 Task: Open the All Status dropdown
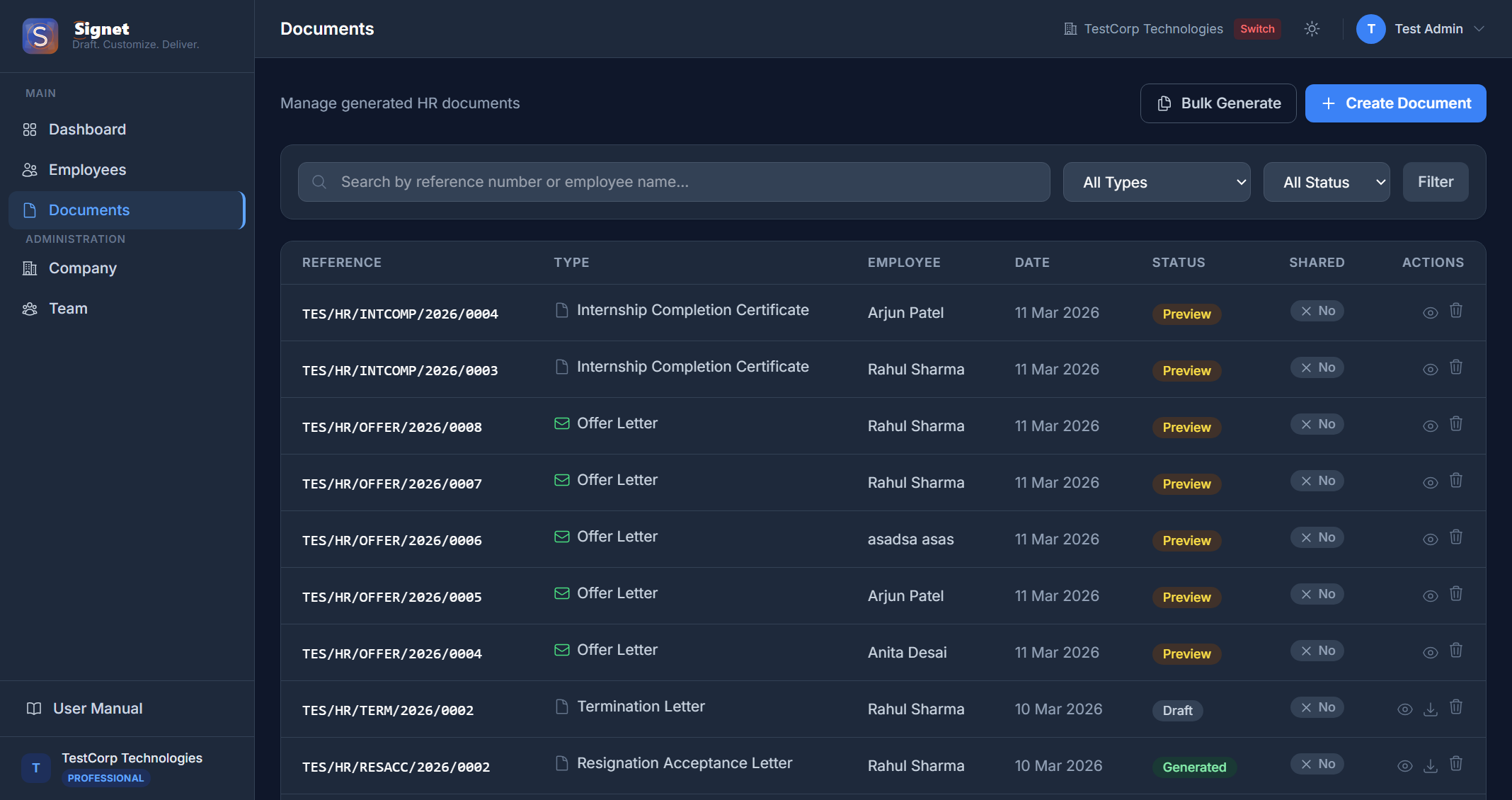(x=1327, y=183)
